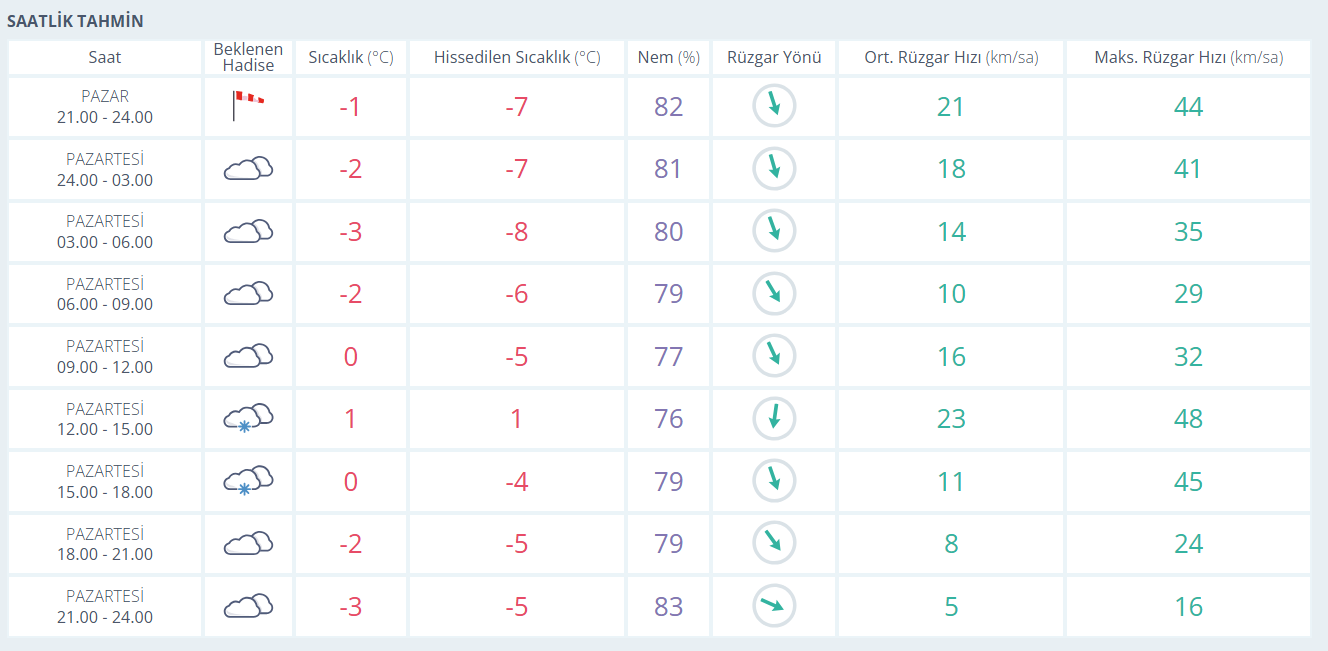Screen dimensions: 1328x651
Task: Click the "Saat" column header
Action: [x=105, y=58]
